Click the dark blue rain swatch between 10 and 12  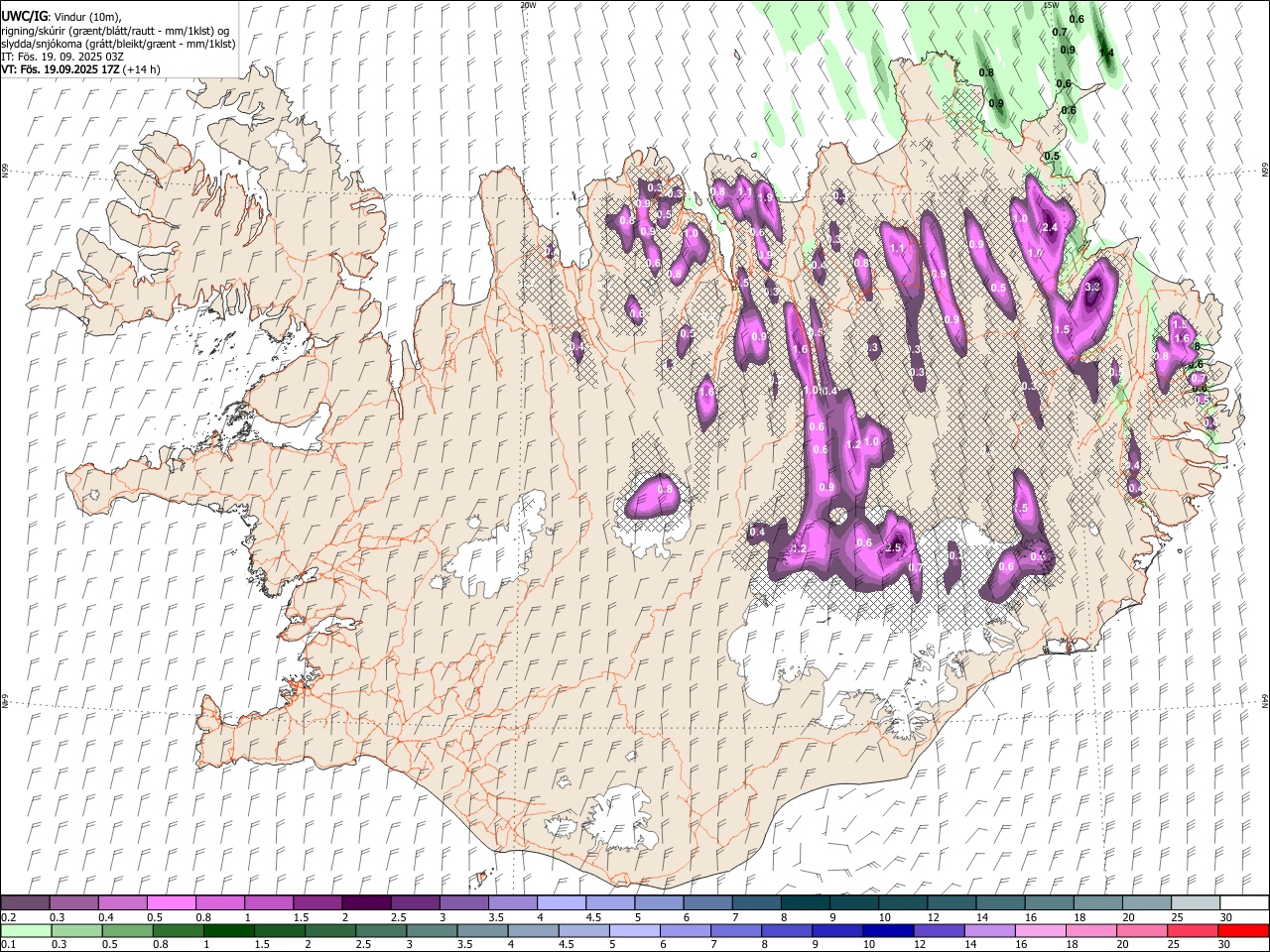[888, 931]
